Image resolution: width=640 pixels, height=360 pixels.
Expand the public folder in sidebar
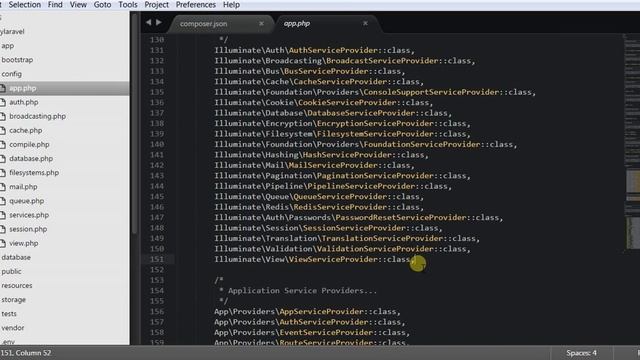pyautogui.click(x=11, y=271)
